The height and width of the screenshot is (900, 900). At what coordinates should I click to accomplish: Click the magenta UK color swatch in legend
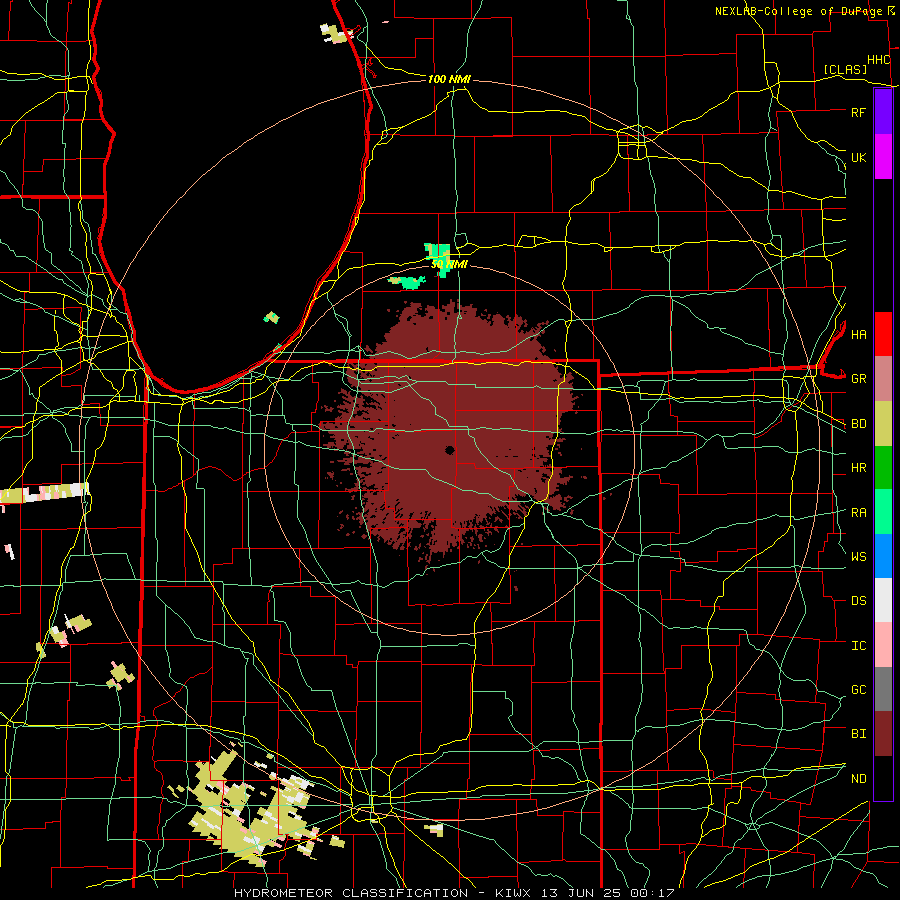[x=883, y=157]
